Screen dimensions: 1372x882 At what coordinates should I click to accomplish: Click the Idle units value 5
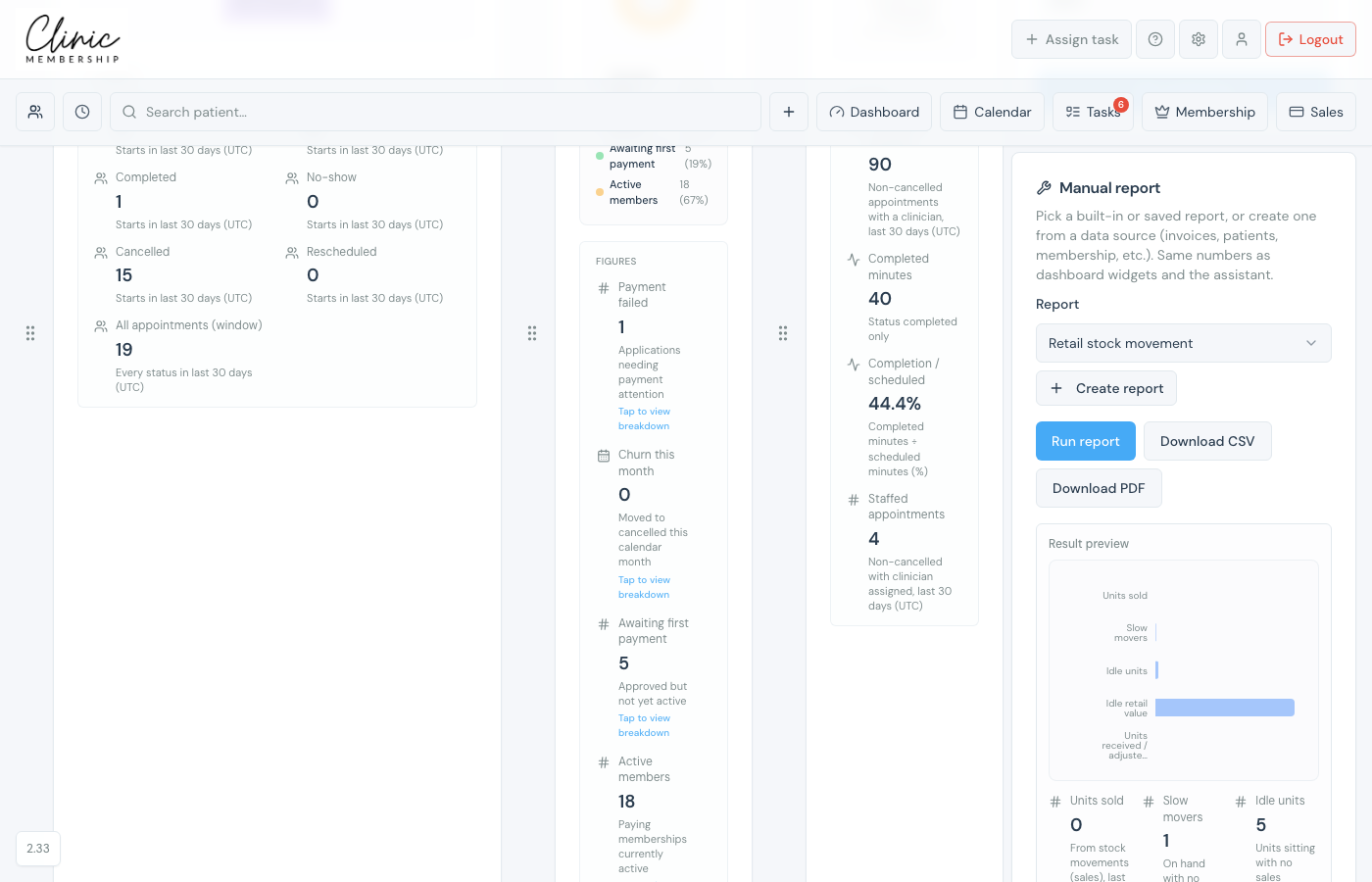[1261, 825]
